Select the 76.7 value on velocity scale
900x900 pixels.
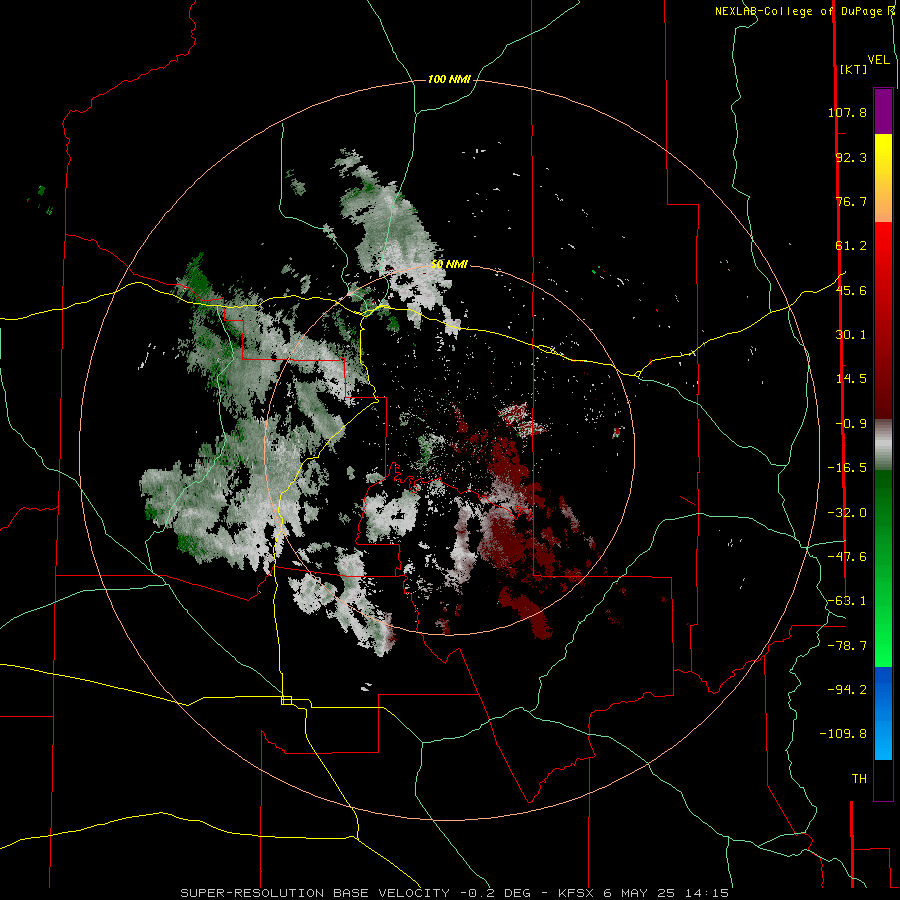coord(851,201)
